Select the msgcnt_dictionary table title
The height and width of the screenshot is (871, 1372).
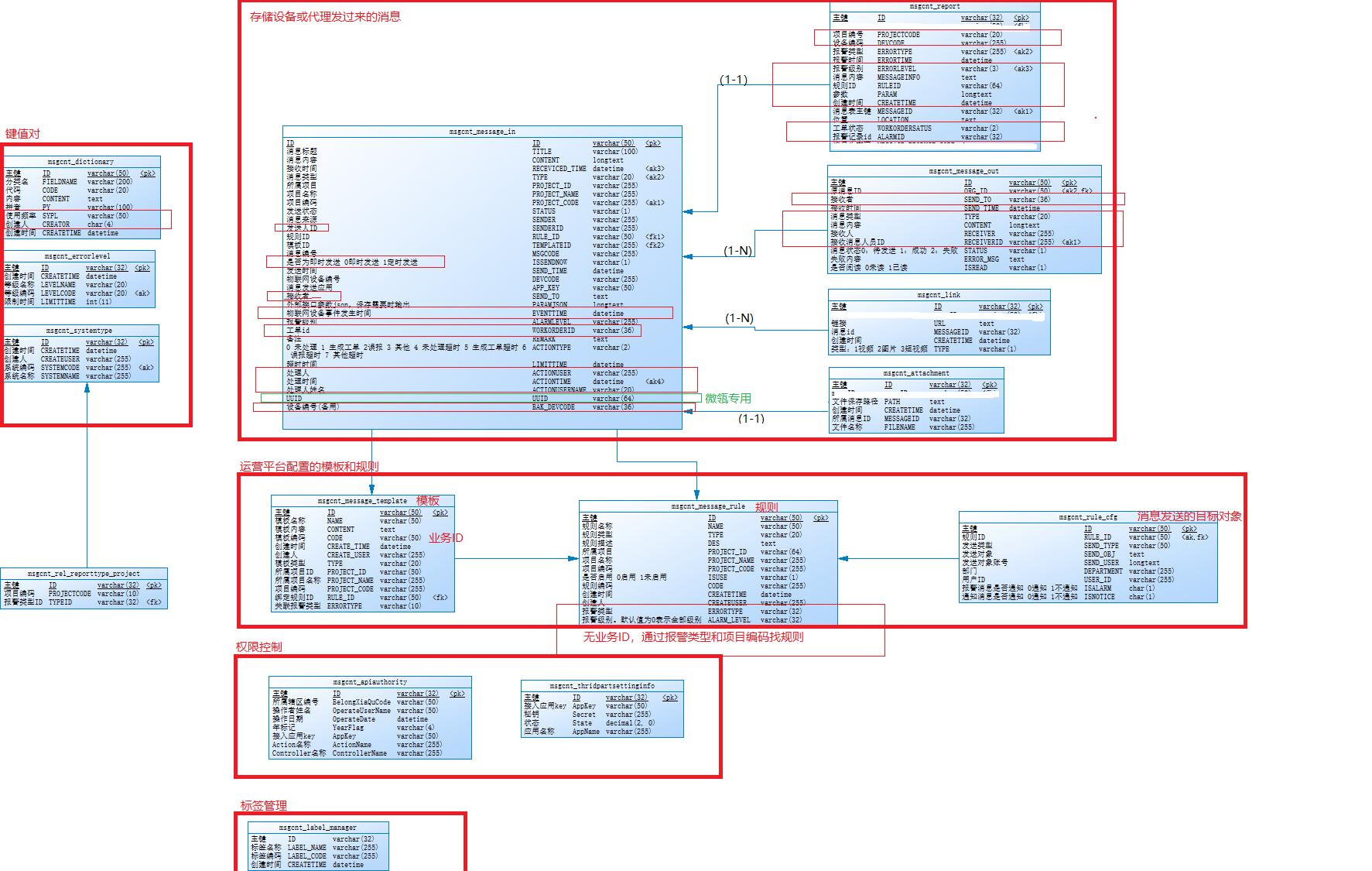coord(80,162)
